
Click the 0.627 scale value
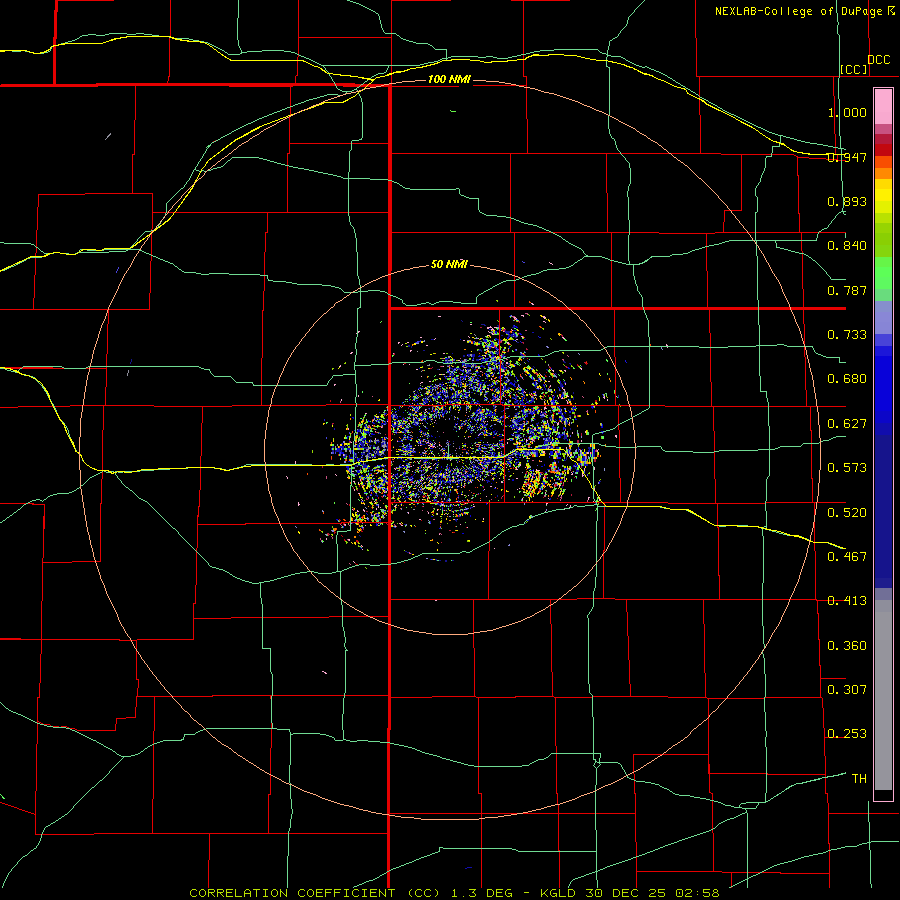(847, 424)
